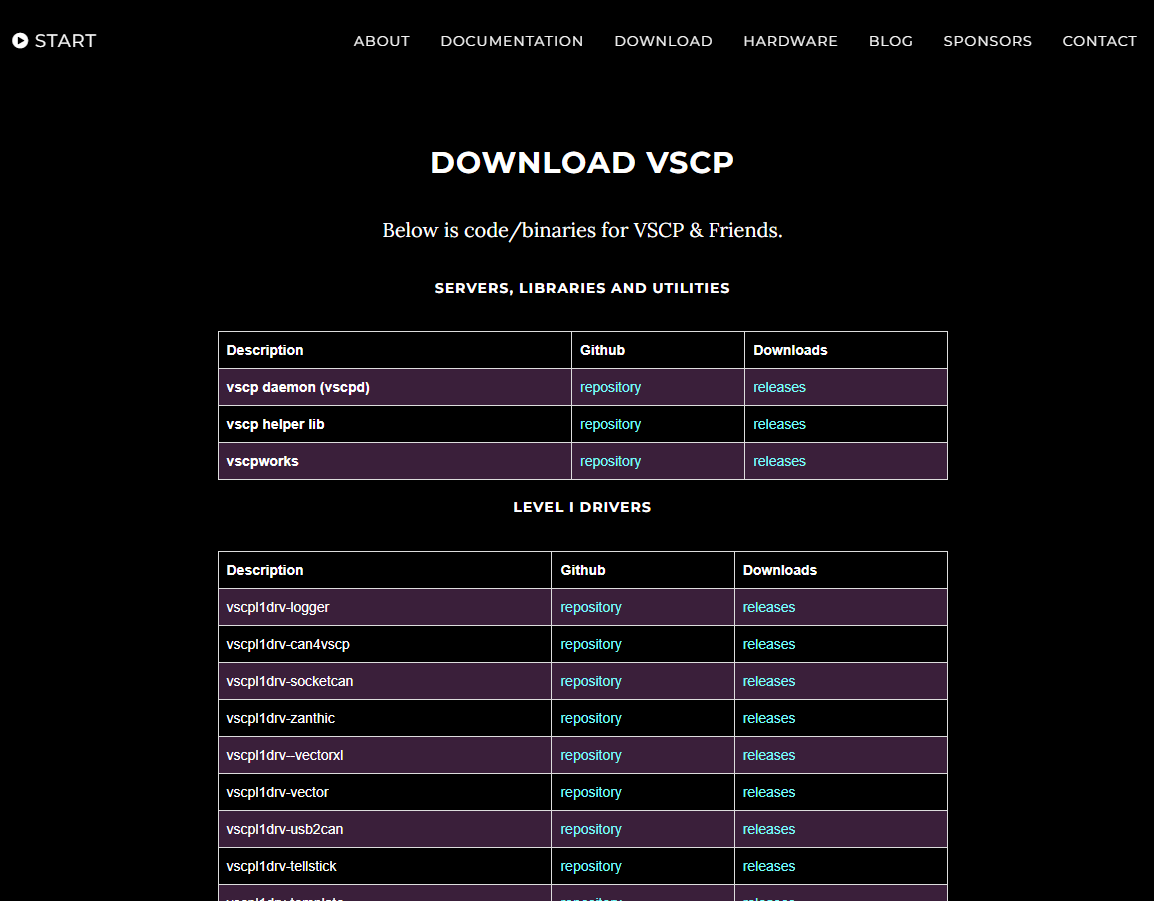1154x901 pixels.
Task: Select the 'vscpl1drv-logger' cell
Action: pos(385,607)
